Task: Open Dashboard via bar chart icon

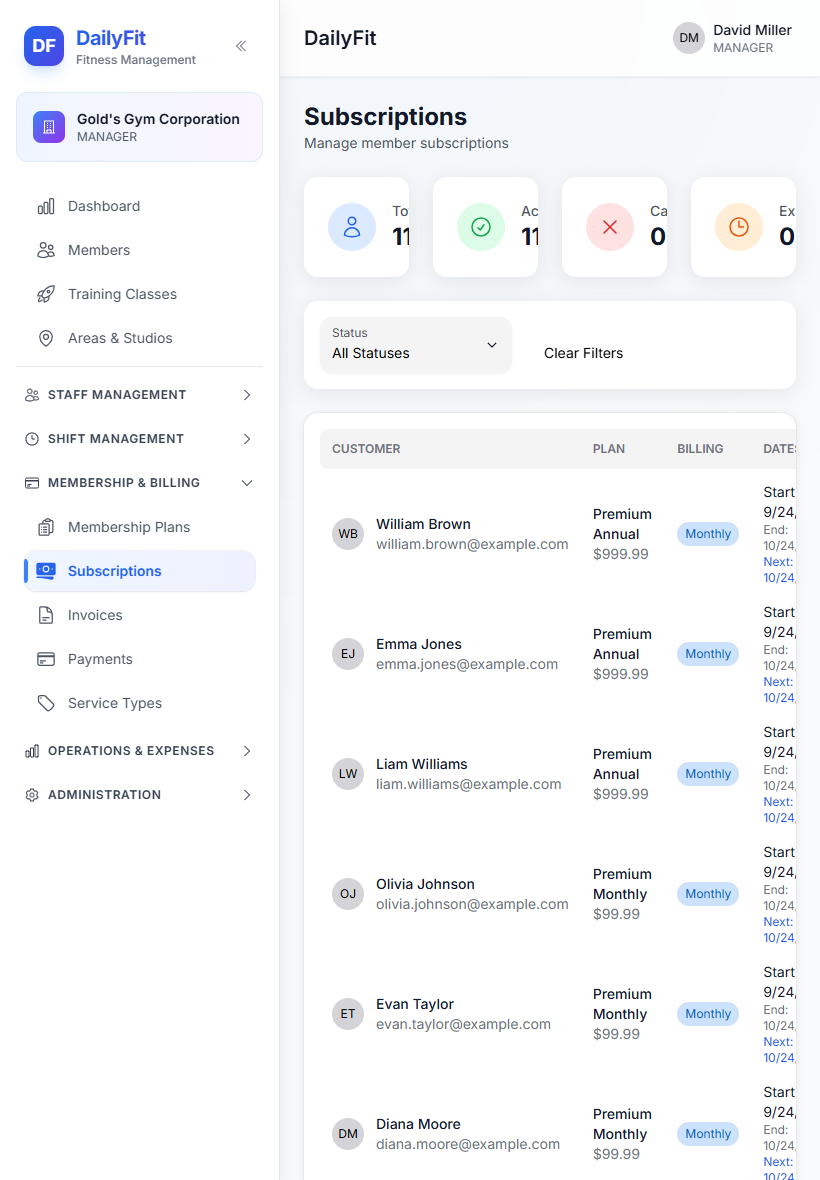Action: 46,206
